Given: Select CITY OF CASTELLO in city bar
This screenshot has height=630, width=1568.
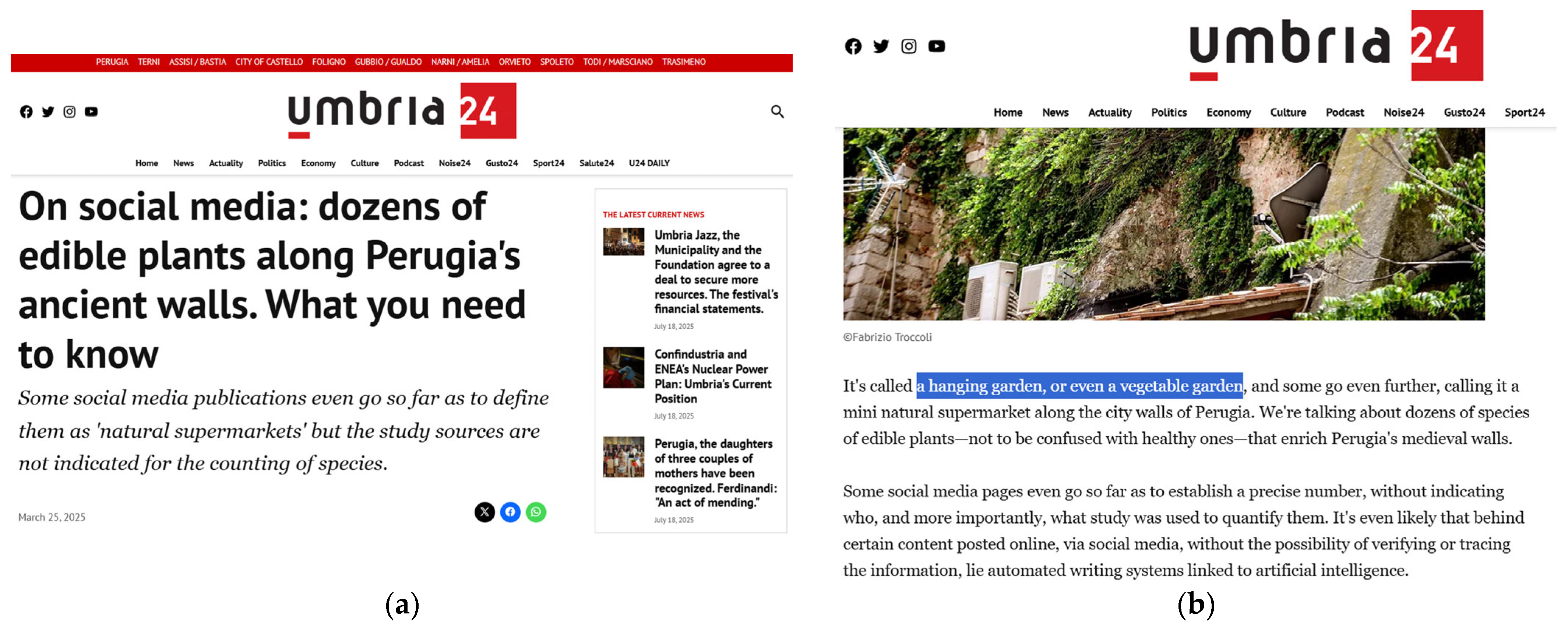Looking at the screenshot, I should pyautogui.click(x=269, y=62).
